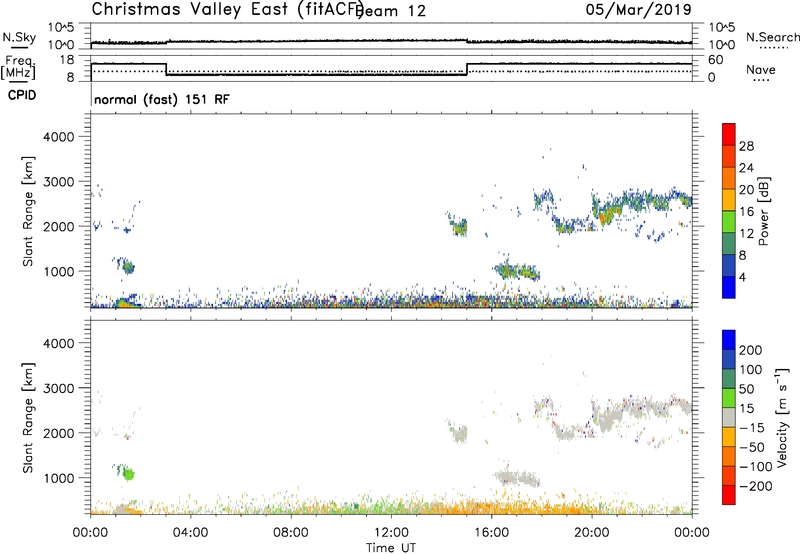Click the '3000' tick in power panel
Screen dimensions: 800x554
[x=58, y=182]
